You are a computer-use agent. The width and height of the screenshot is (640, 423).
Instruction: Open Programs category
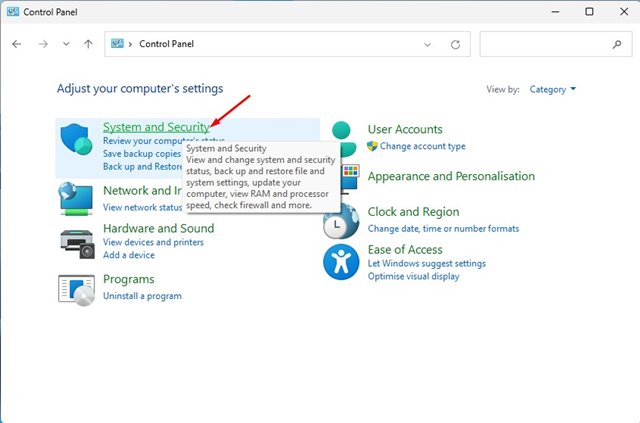point(129,279)
